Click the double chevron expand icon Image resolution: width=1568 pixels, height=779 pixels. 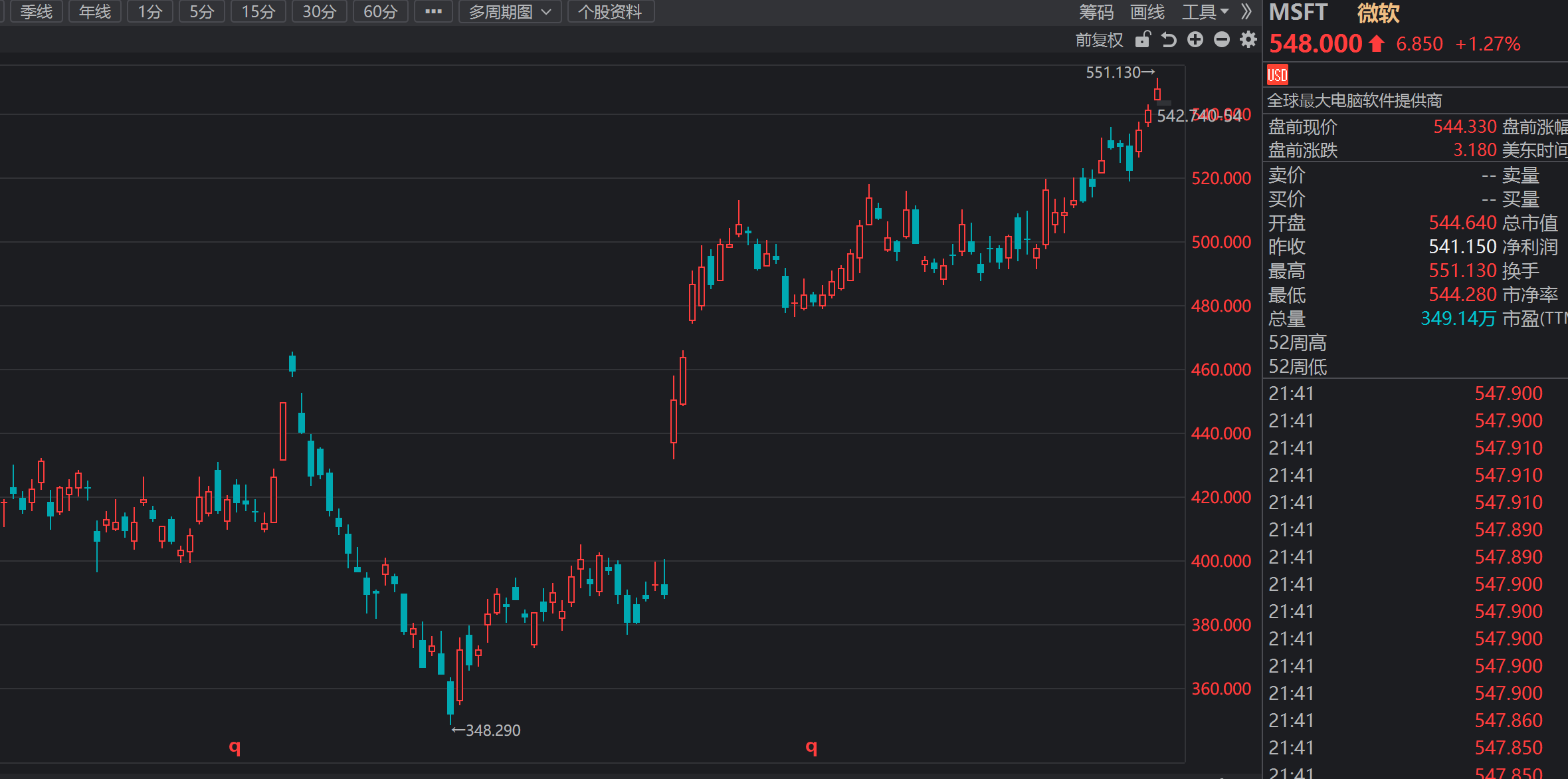point(1246,12)
